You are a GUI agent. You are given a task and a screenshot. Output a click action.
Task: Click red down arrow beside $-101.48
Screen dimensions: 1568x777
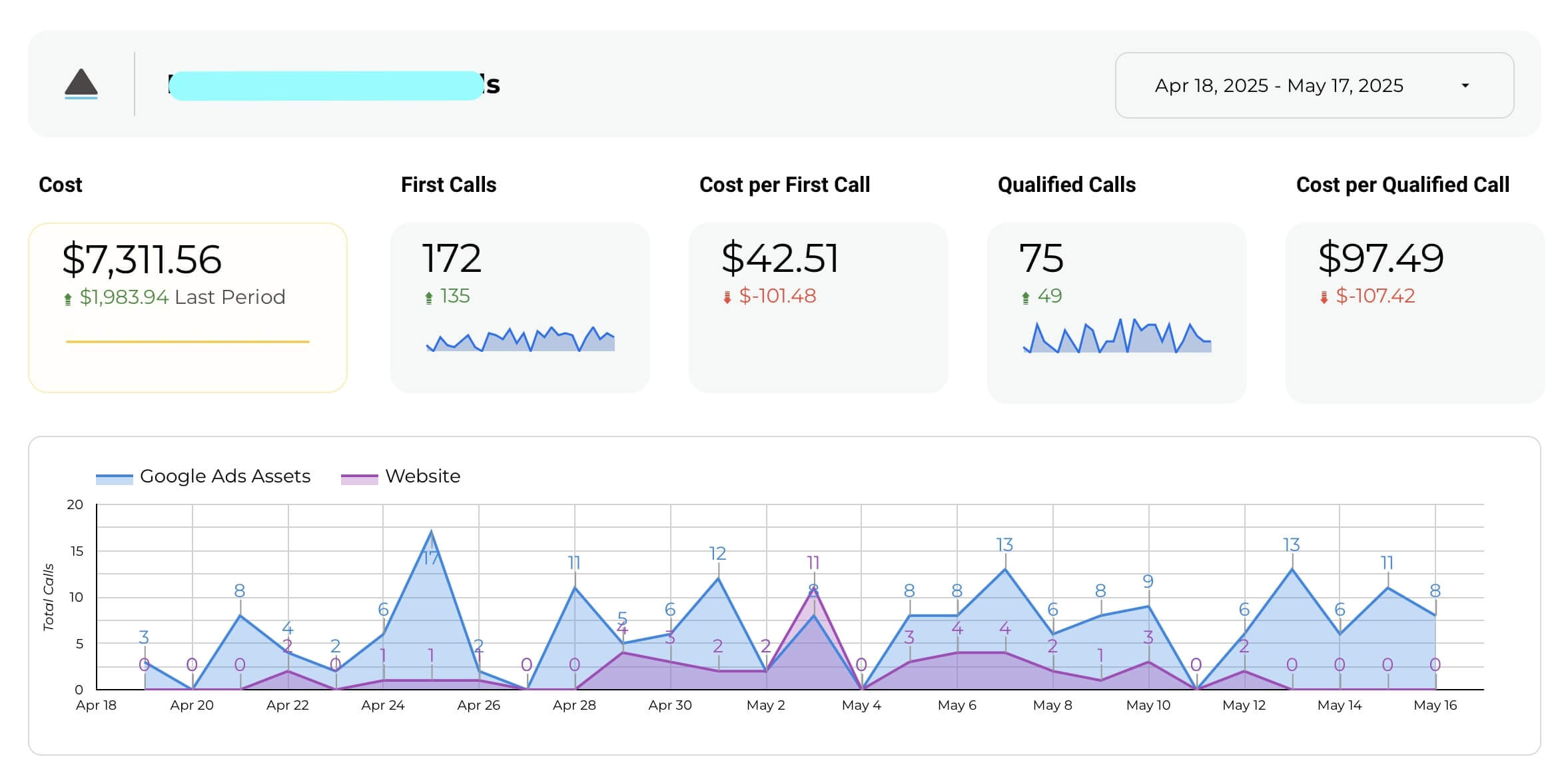point(727,298)
